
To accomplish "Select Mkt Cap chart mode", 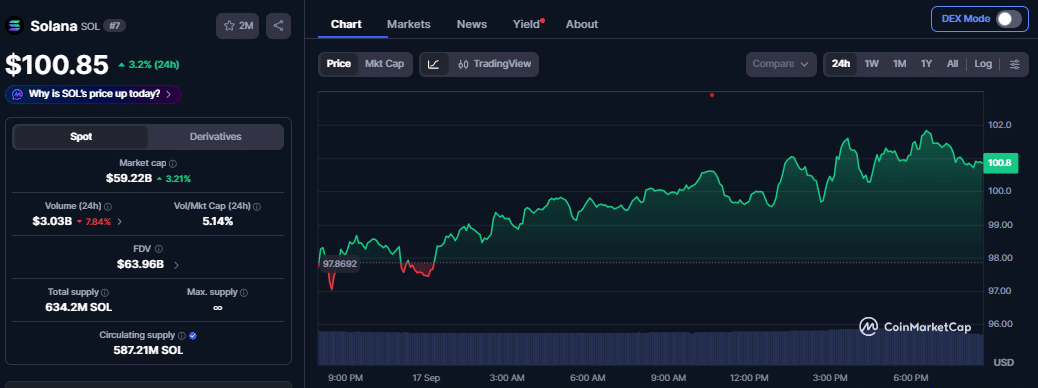I will (x=385, y=64).
